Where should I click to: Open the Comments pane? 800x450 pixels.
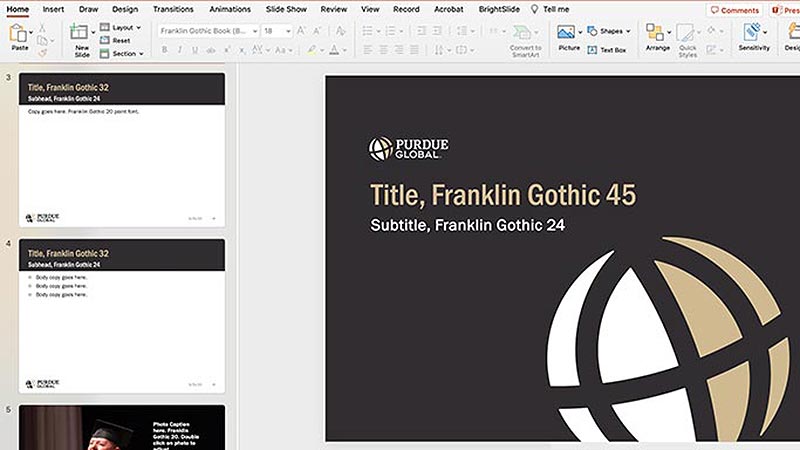pos(735,10)
